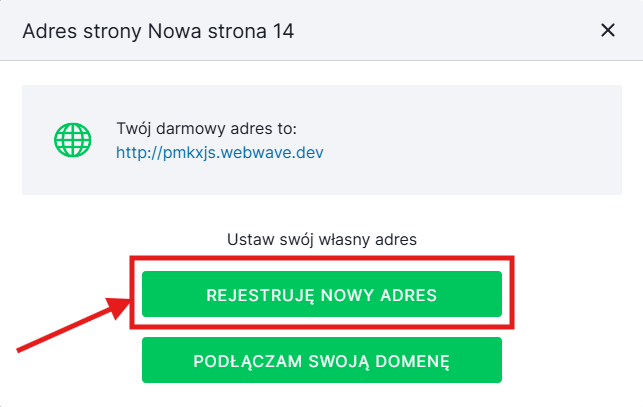
Task: Close the Adres strony dialog
Action: [607, 30]
